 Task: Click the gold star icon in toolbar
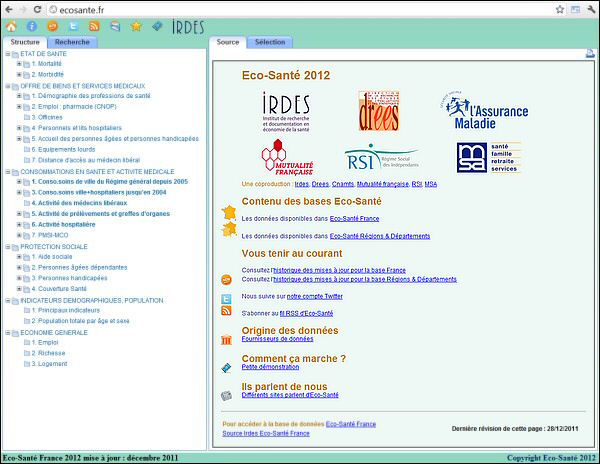click(136, 26)
